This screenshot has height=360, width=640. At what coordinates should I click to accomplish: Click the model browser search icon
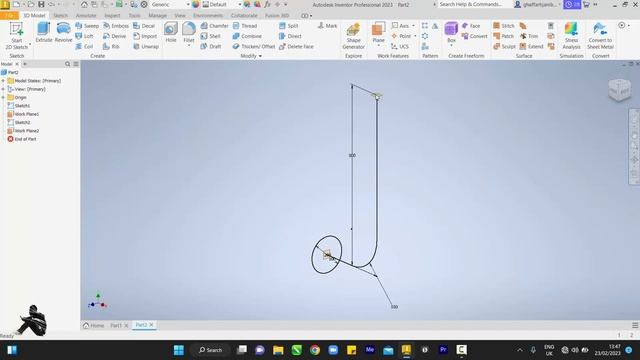click(68, 64)
